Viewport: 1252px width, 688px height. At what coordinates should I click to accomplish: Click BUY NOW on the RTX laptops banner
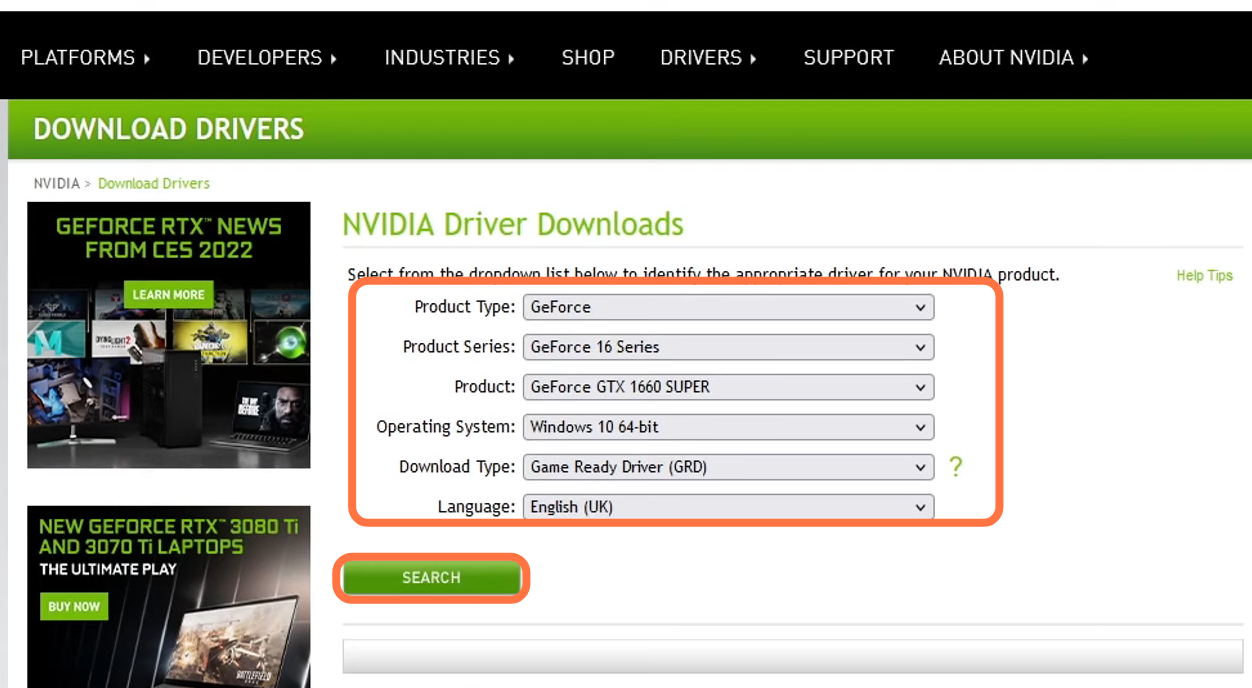[74, 607]
